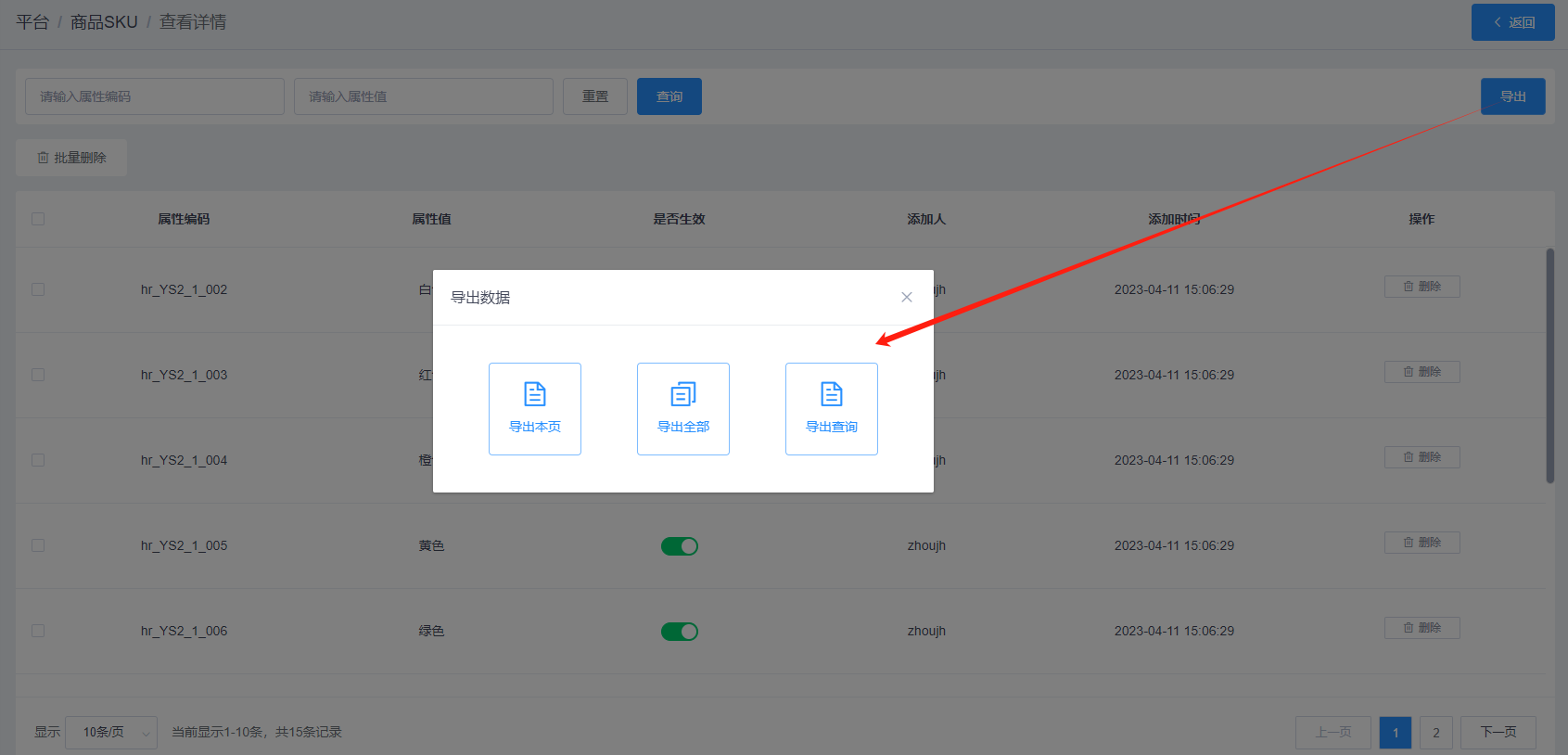
Task: Toggle the active switch for hr_YS2_1_005
Action: [680, 546]
